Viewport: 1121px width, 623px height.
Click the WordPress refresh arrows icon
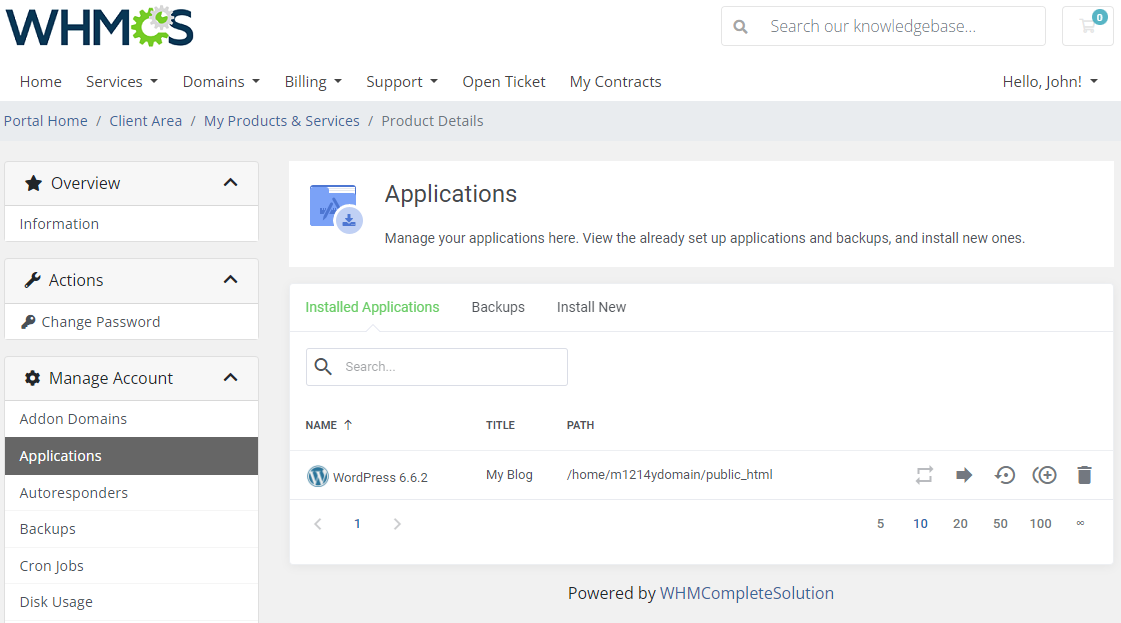click(x=924, y=475)
